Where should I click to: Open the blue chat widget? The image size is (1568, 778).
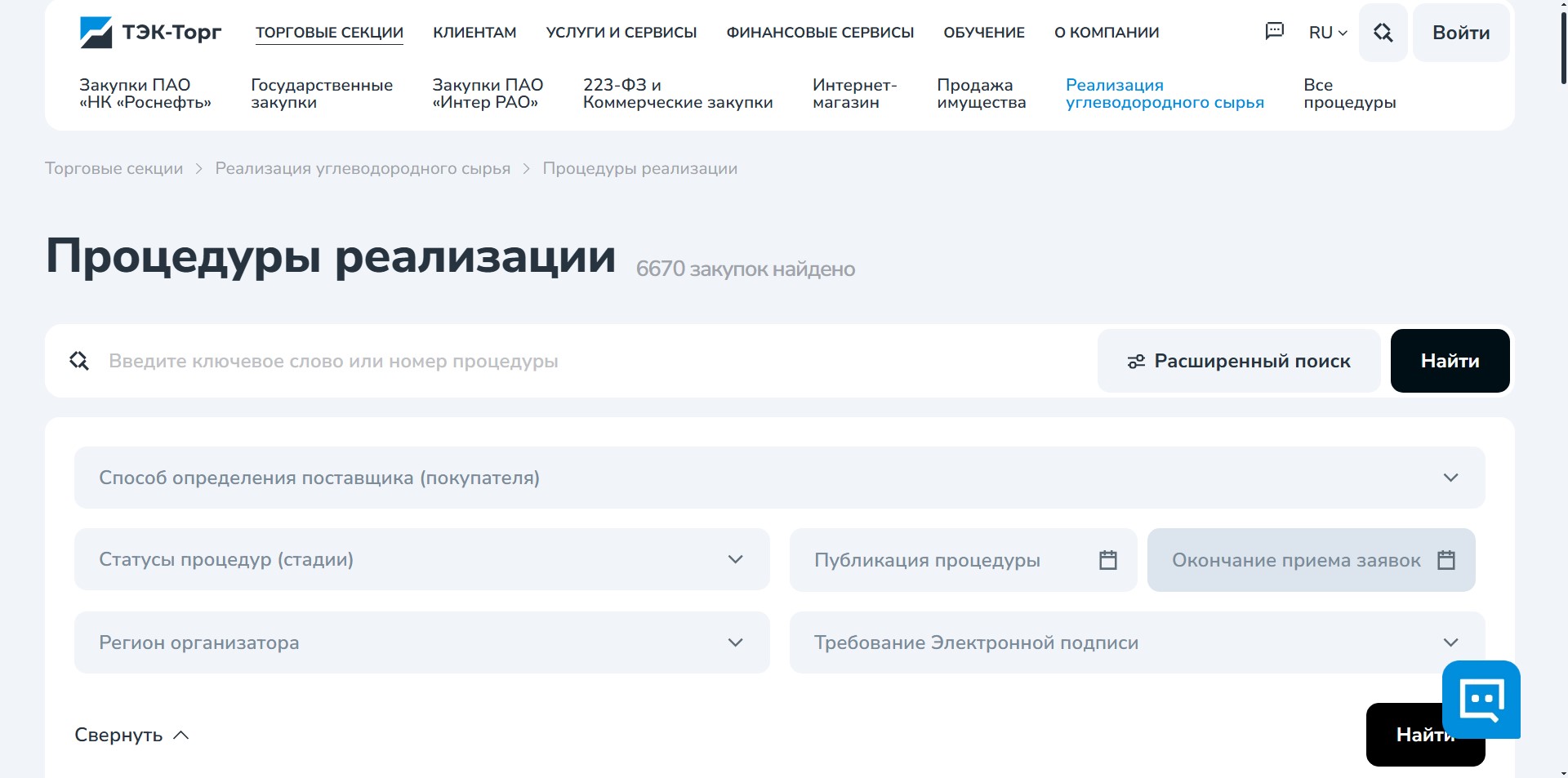tap(1481, 700)
